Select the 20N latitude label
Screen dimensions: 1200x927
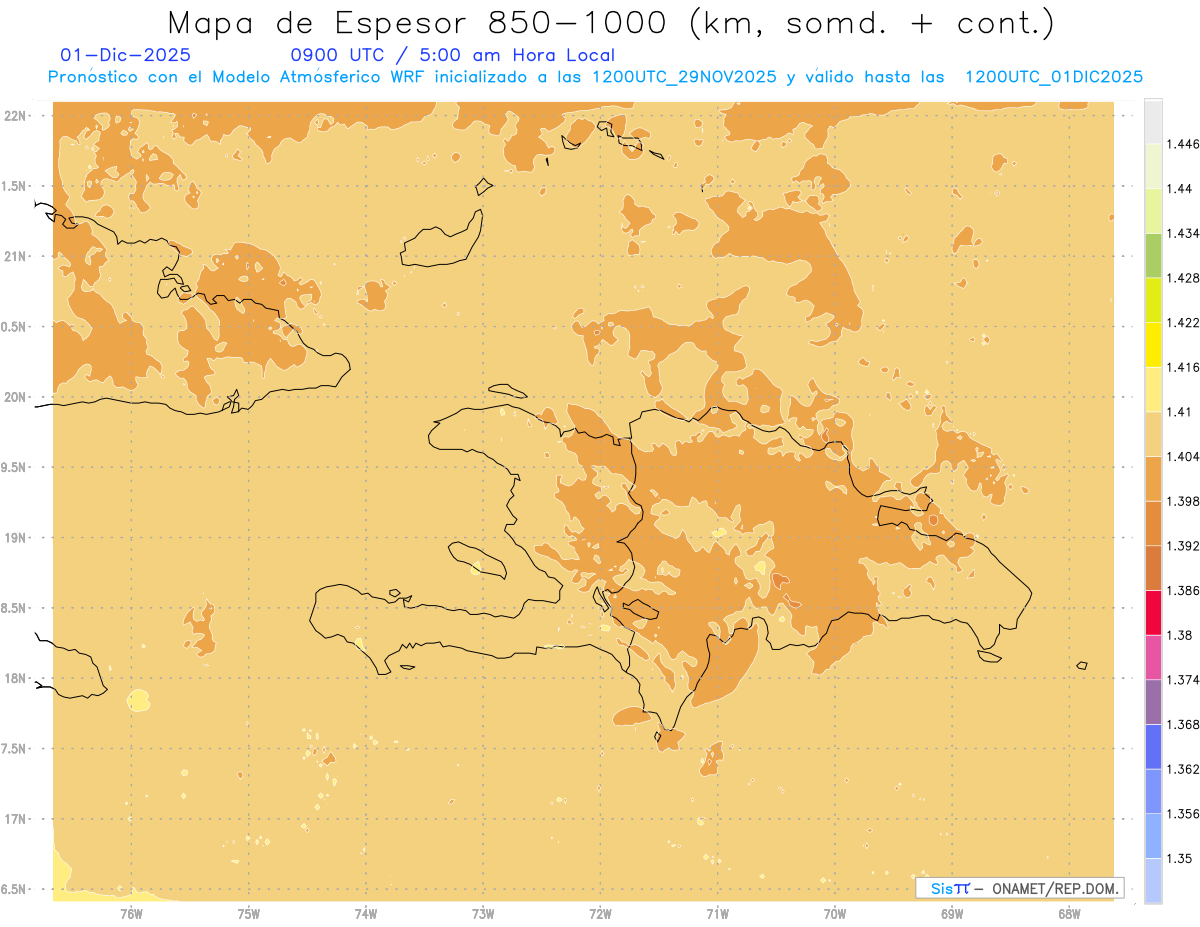[17, 397]
